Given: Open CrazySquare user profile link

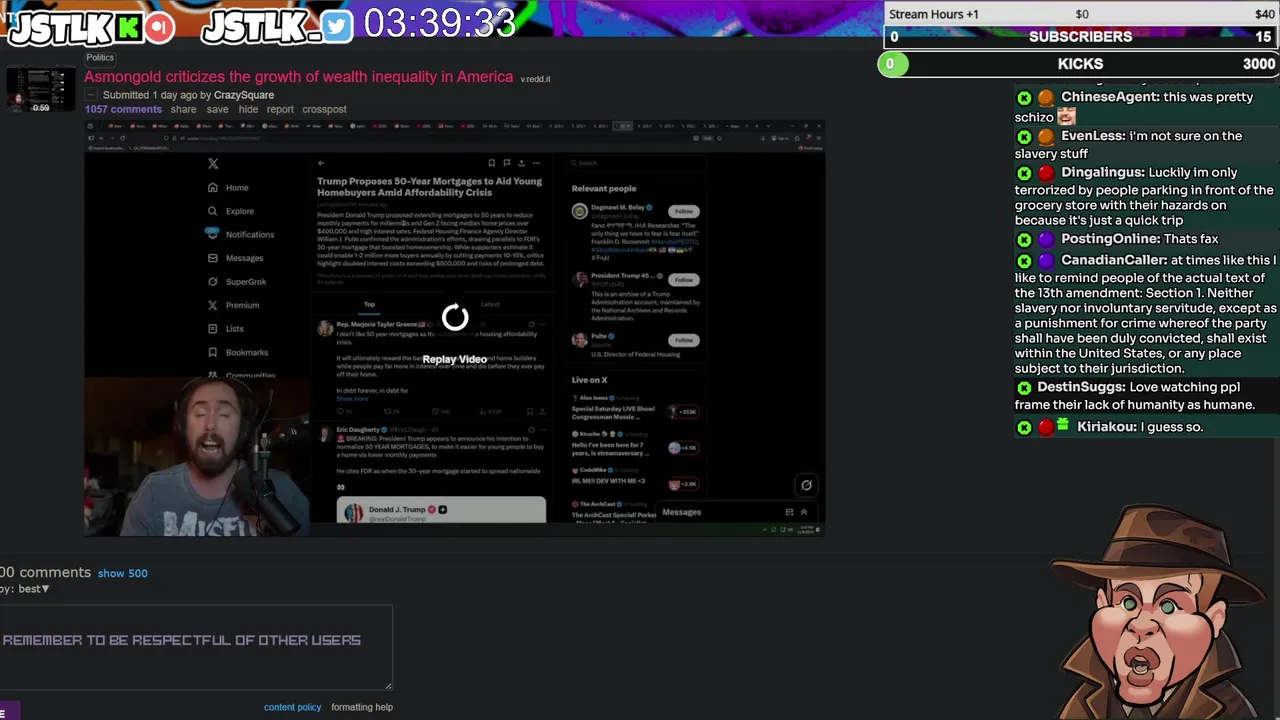Looking at the screenshot, I should tap(244, 95).
